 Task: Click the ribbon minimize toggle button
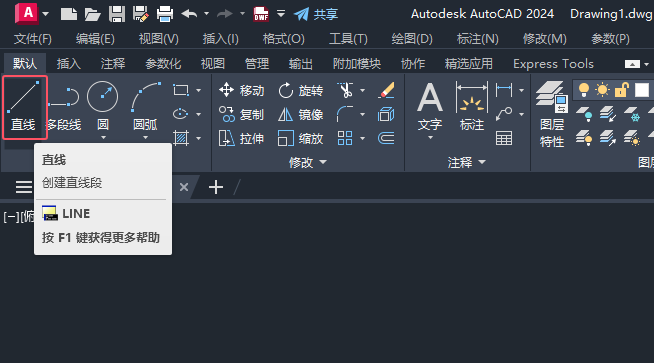[632, 64]
